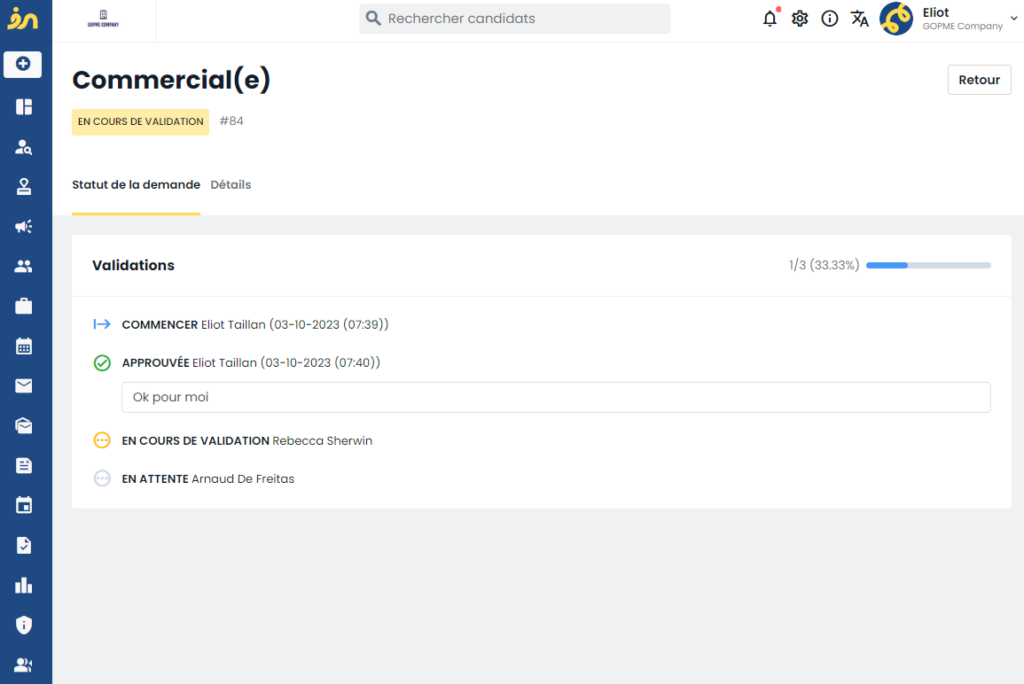Click the grey waiting icon for Arnaud De Freitas

[x=102, y=478]
